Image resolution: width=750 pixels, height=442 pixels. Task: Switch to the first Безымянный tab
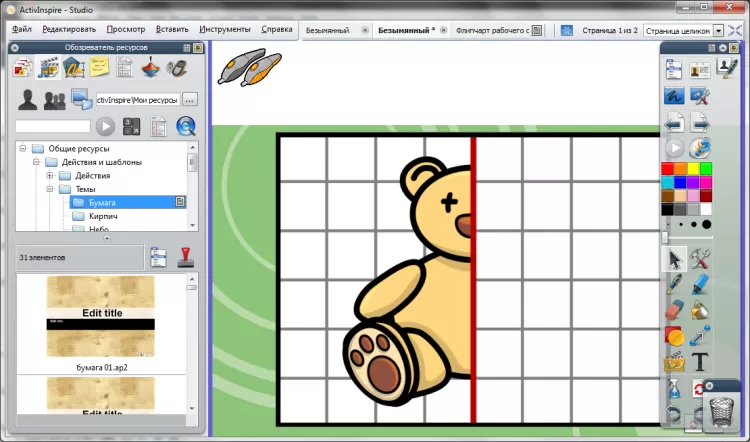pyautogui.click(x=326, y=30)
